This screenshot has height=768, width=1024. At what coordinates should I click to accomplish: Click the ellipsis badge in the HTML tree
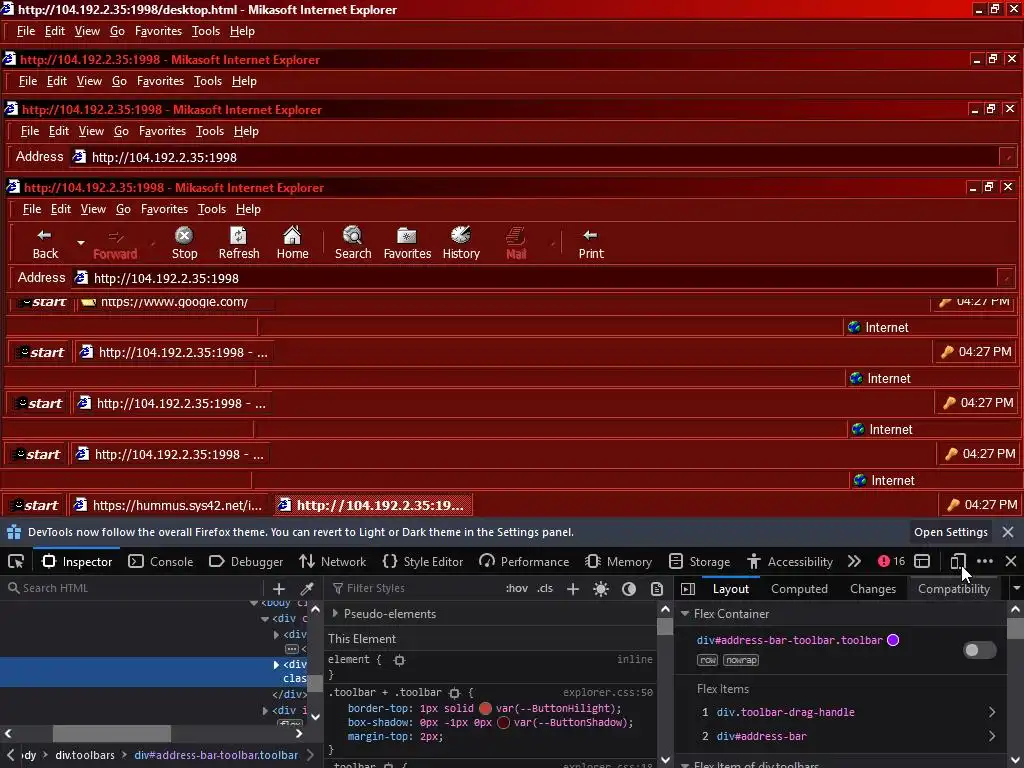tap(292, 649)
